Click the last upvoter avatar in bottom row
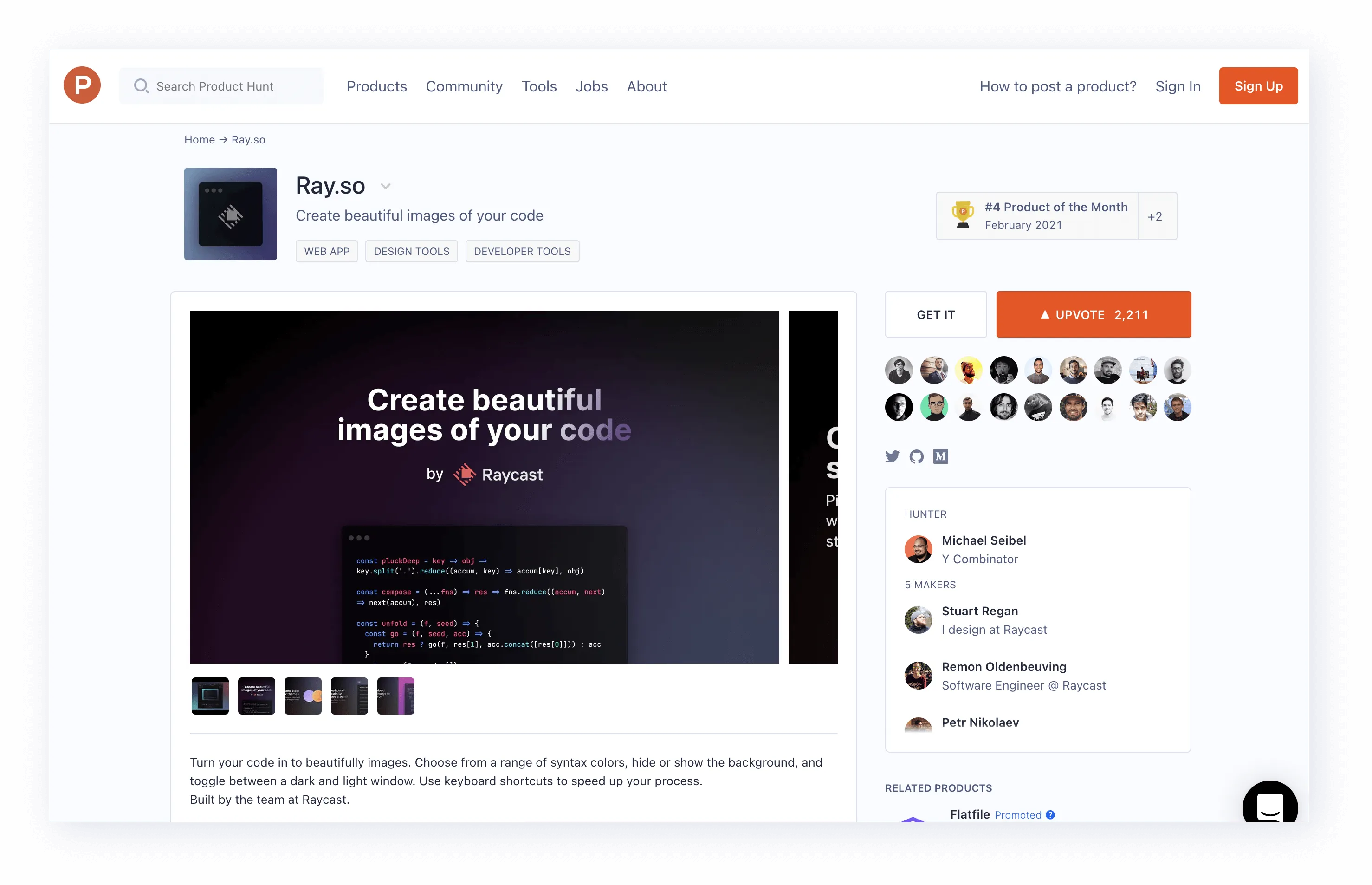 click(x=1178, y=408)
